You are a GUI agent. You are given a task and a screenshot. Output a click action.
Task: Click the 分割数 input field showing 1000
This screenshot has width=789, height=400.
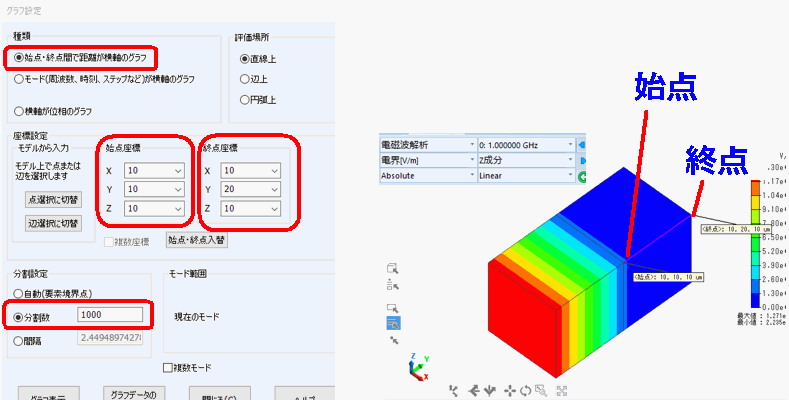point(108,316)
